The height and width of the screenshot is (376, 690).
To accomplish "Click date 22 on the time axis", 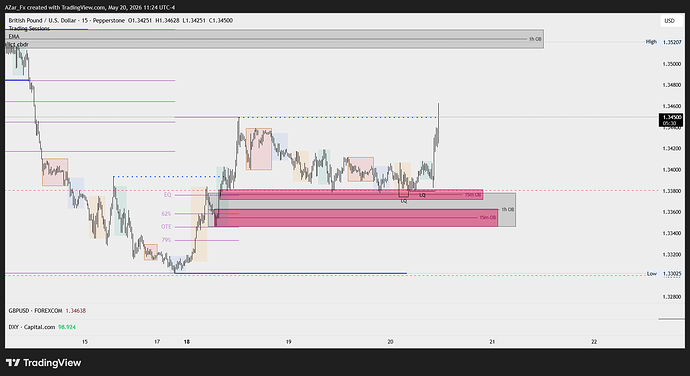I will (x=594, y=342).
